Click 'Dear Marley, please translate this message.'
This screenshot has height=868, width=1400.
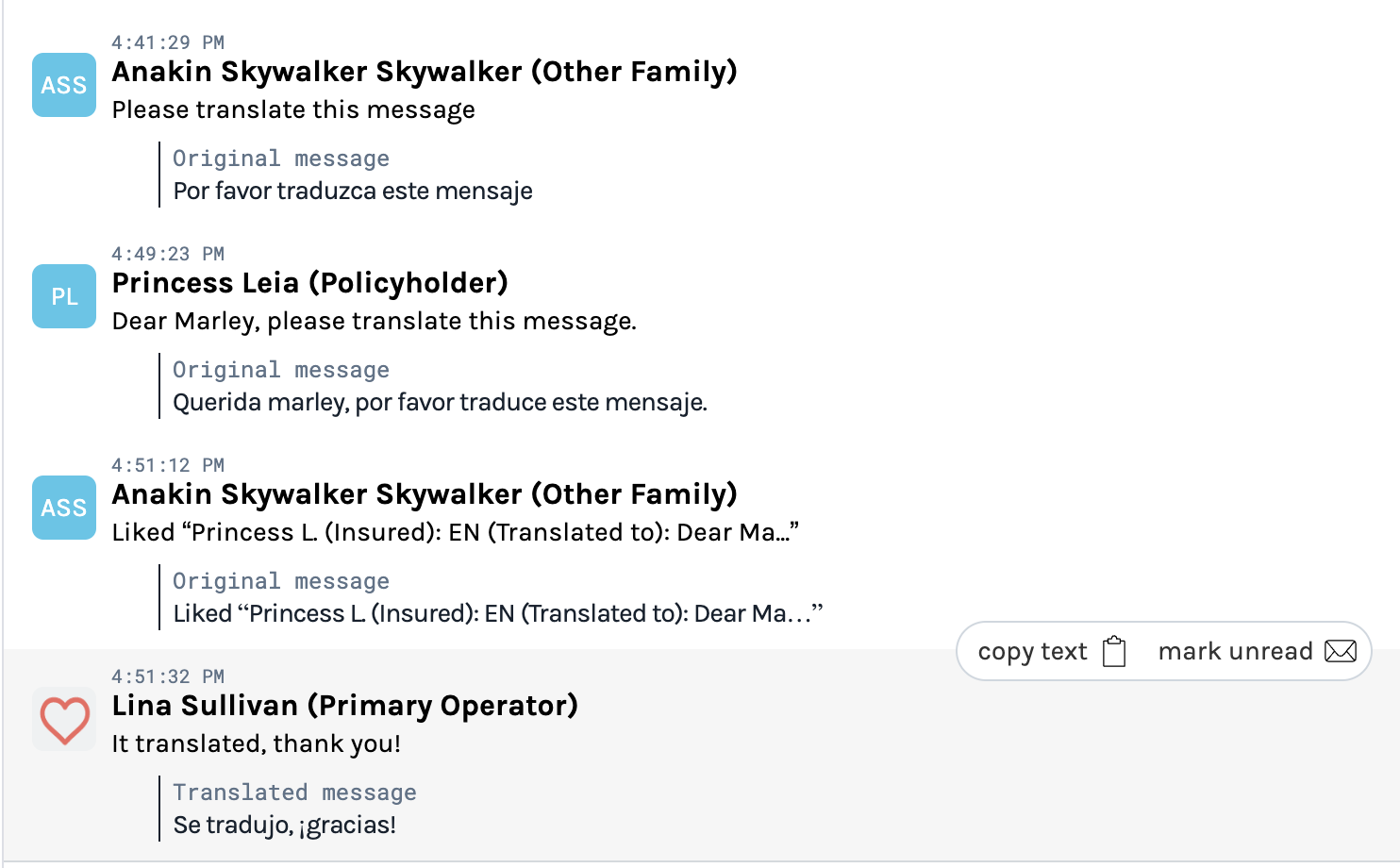pos(374,321)
